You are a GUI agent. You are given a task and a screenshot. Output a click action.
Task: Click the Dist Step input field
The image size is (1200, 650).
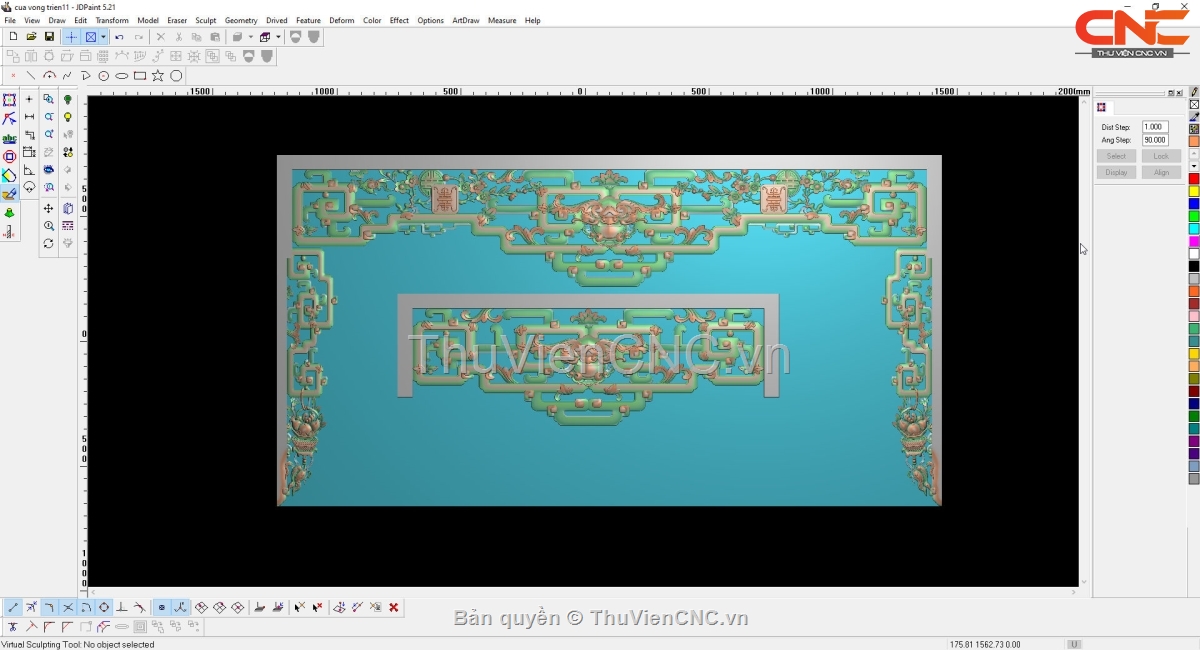(1154, 127)
